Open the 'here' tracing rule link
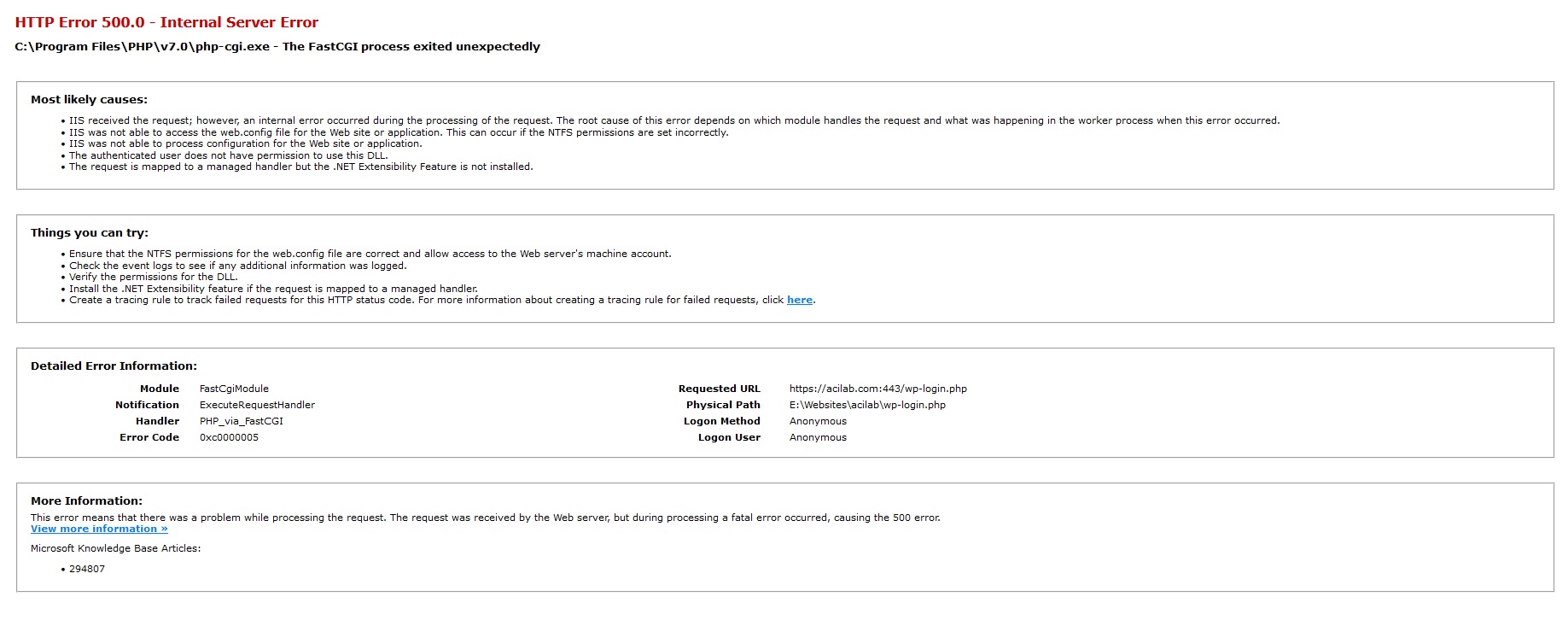 click(x=800, y=300)
